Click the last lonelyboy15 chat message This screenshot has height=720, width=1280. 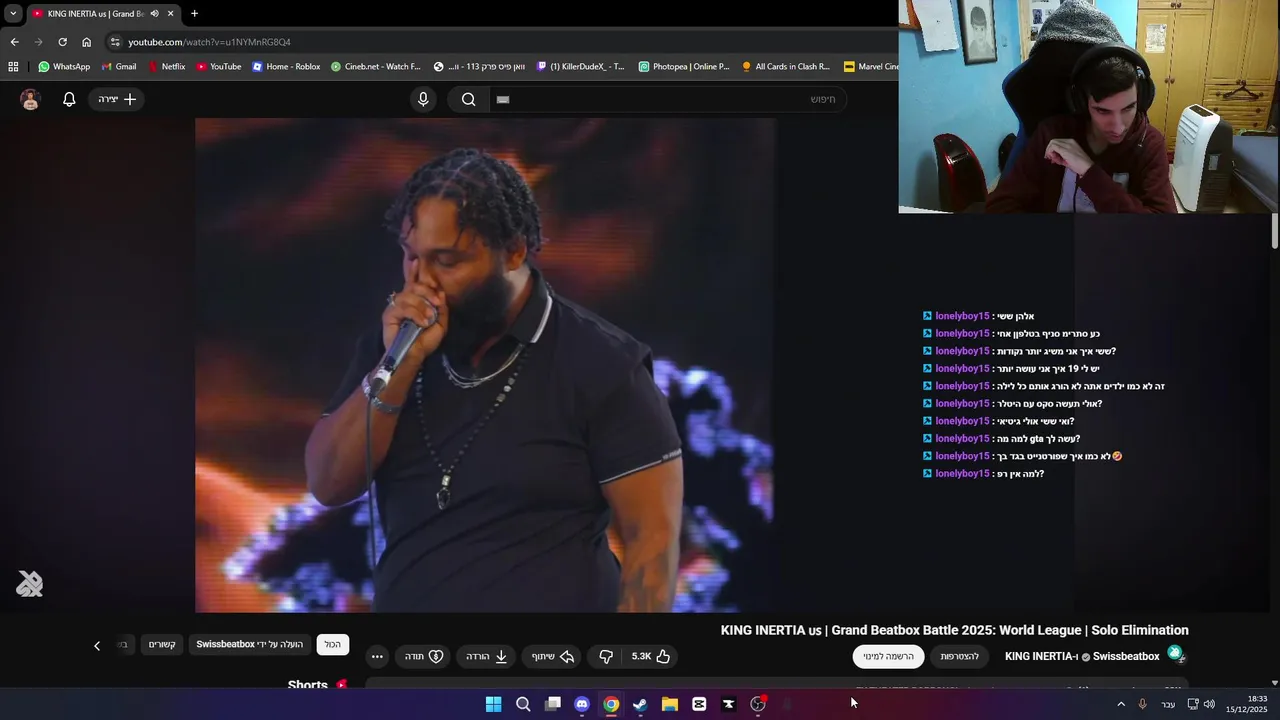coord(984,473)
